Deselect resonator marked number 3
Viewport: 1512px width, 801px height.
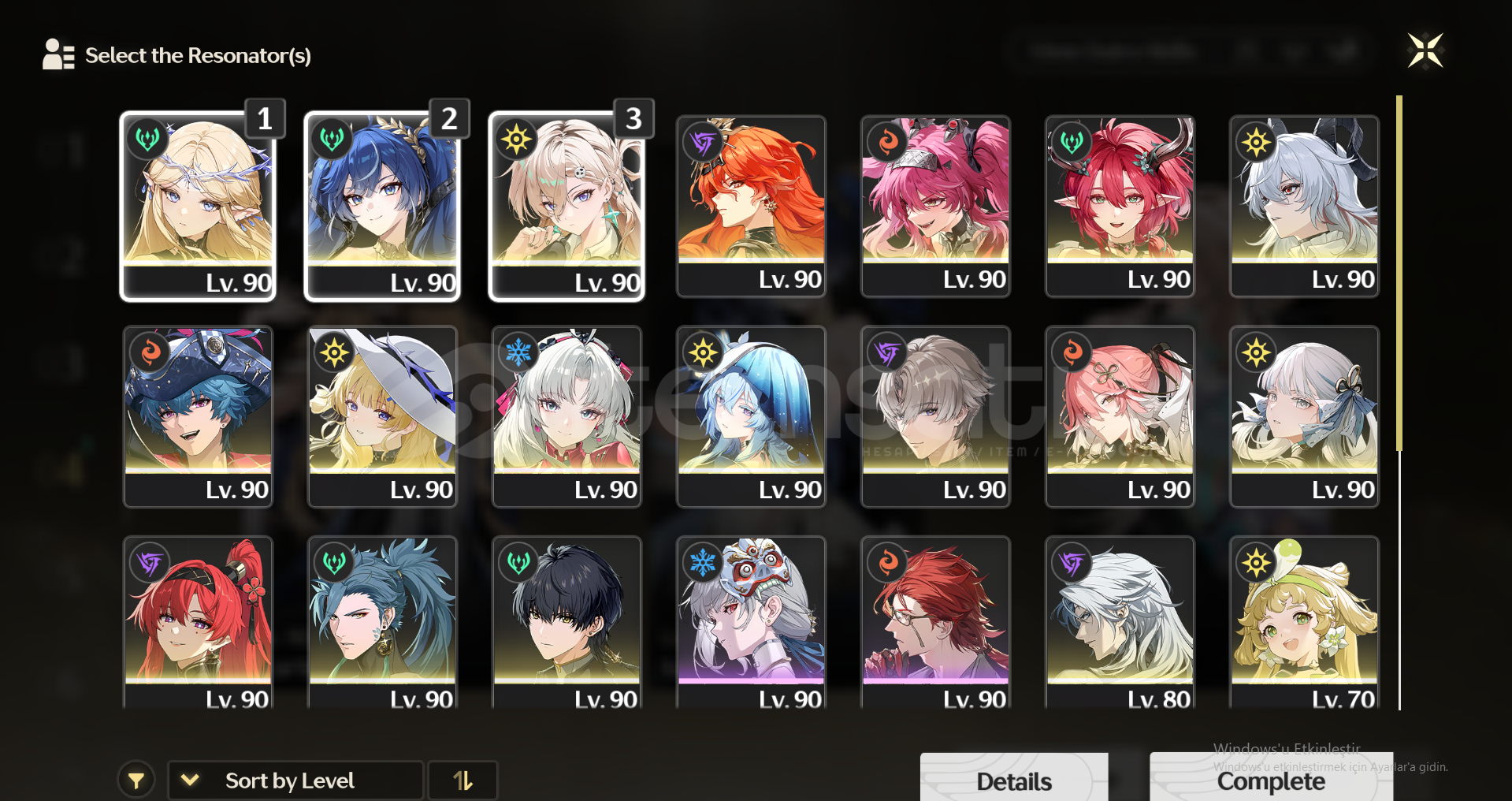pos(567,206)
